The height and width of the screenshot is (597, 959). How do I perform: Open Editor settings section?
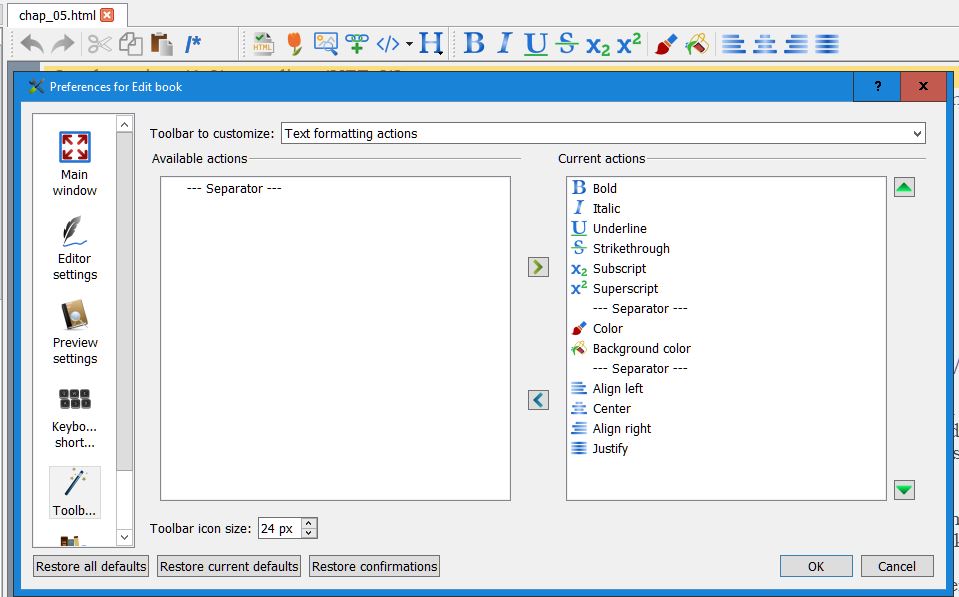coord(75,247)
